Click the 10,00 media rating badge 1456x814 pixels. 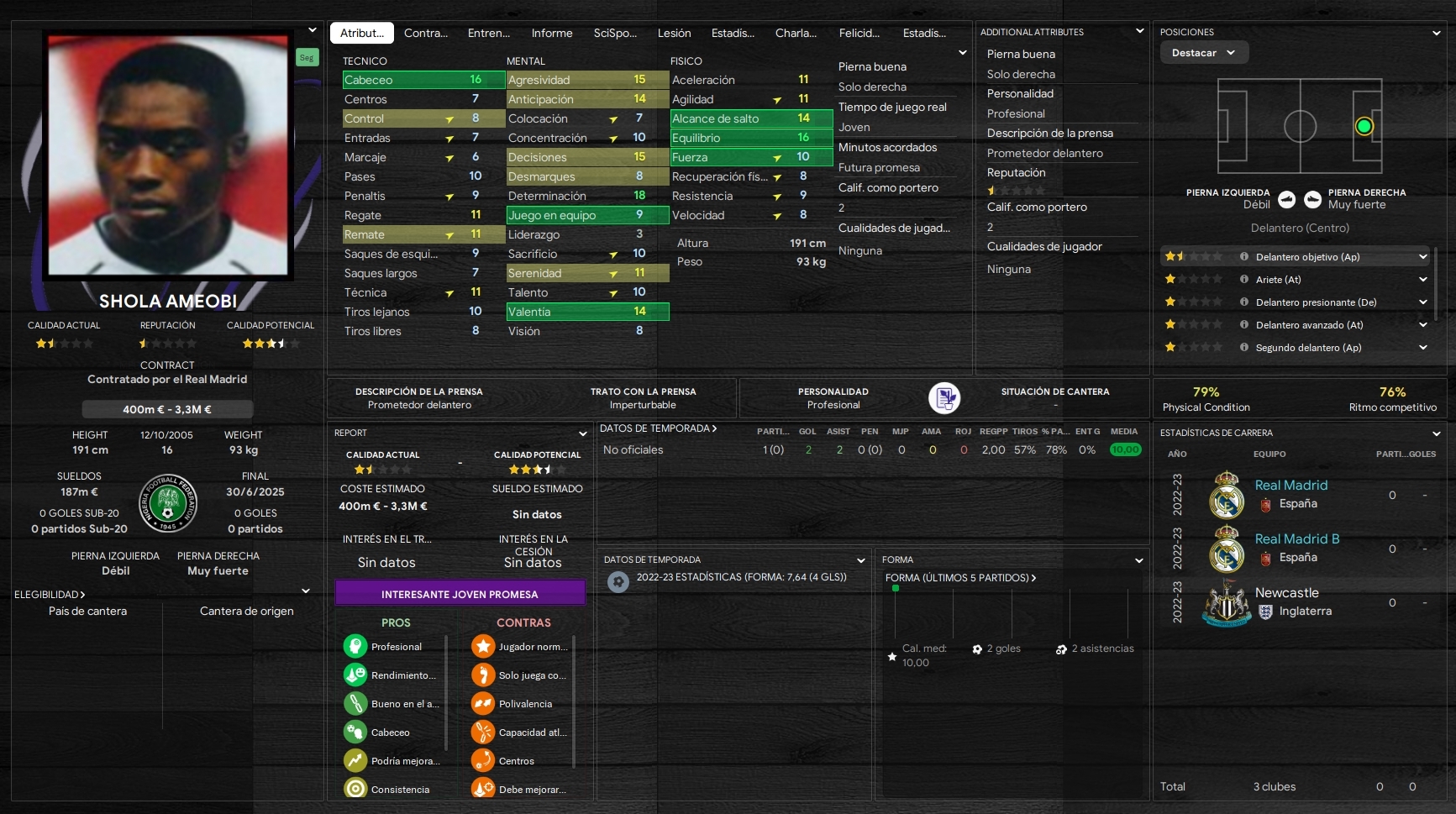point(1125,449)
